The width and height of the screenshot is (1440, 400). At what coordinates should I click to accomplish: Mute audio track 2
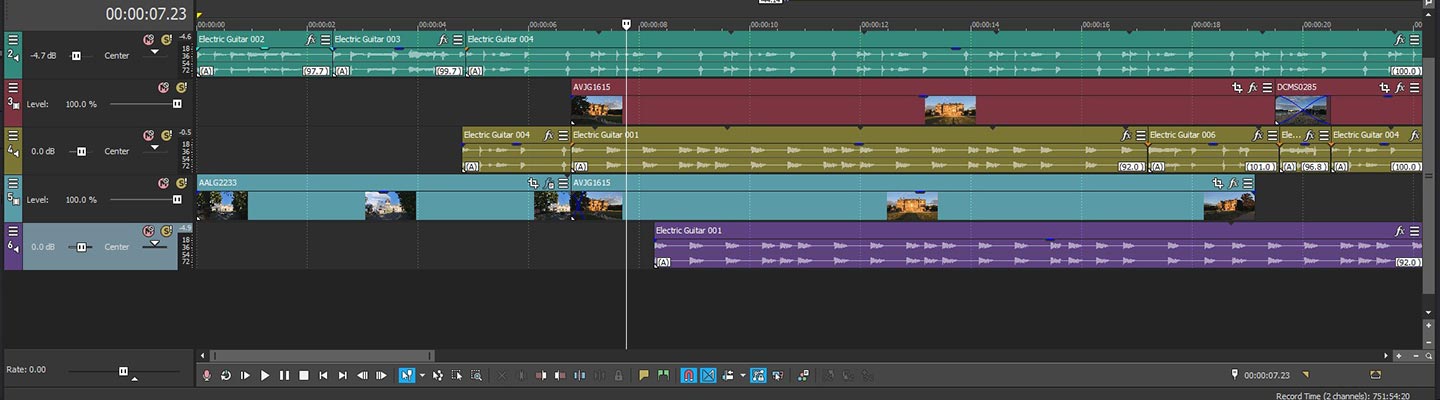tap(148, 39)
